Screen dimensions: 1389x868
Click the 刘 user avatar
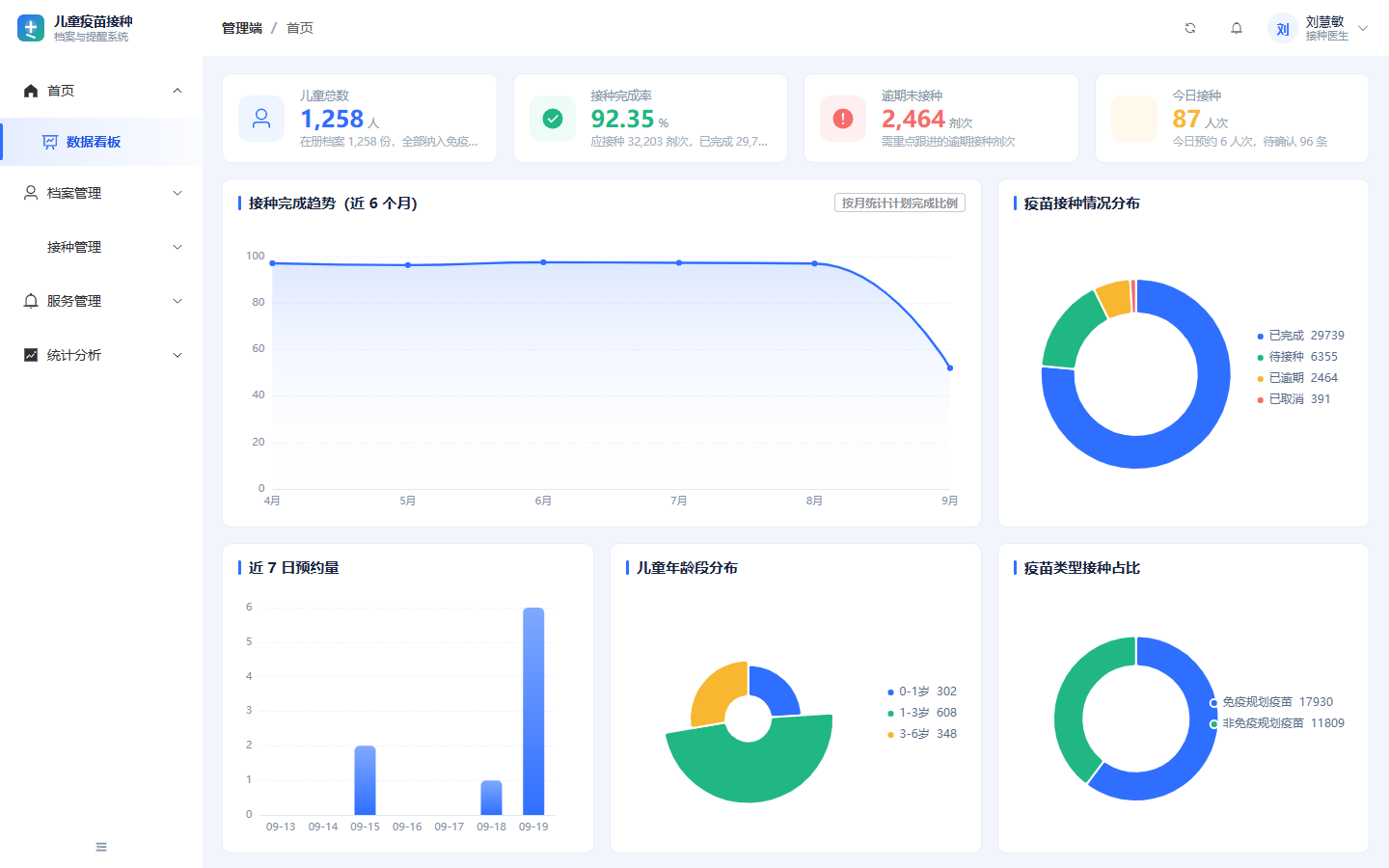click(x=1283, y=29)
